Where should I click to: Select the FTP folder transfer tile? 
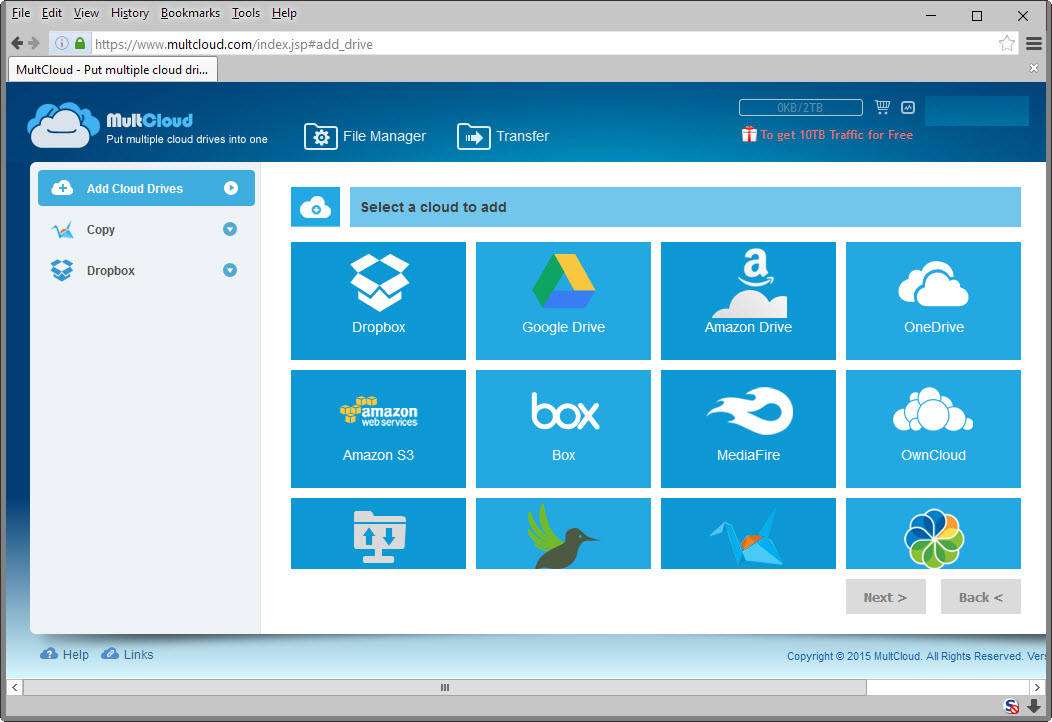(378, 533)
